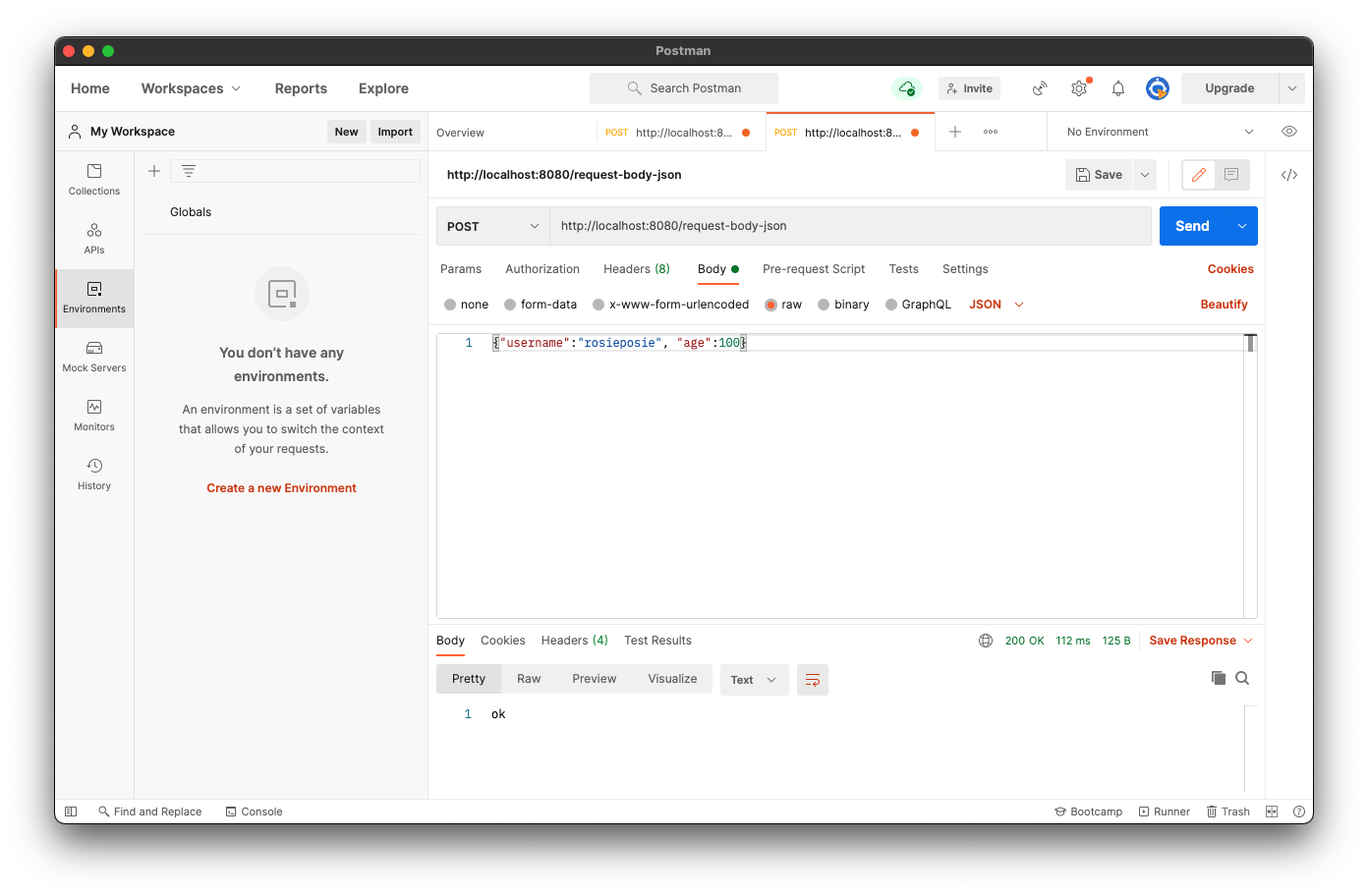Toggle two-pane view in status bar

[1272, 812]
